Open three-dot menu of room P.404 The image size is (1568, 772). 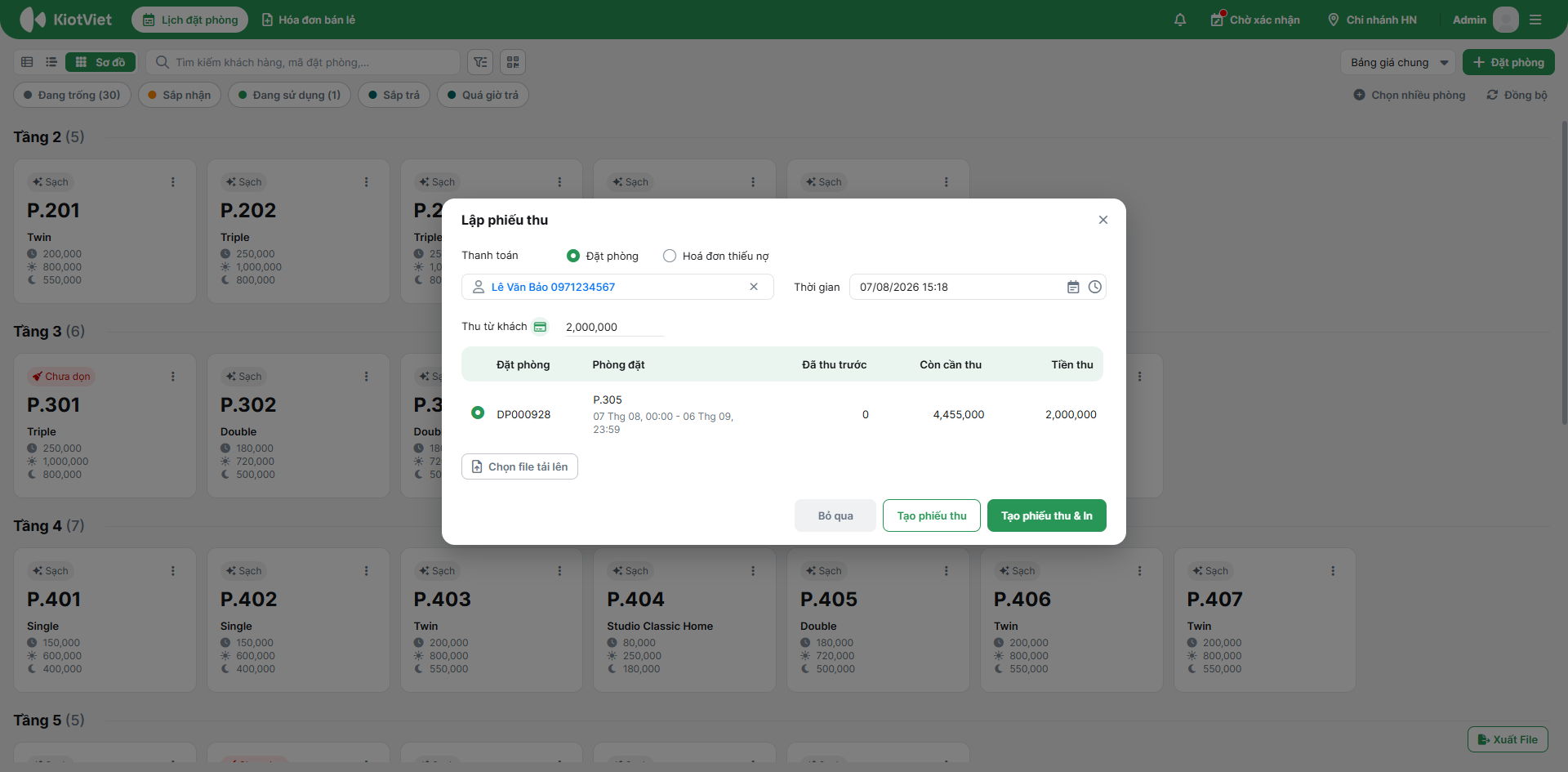[x=753, y=571]
